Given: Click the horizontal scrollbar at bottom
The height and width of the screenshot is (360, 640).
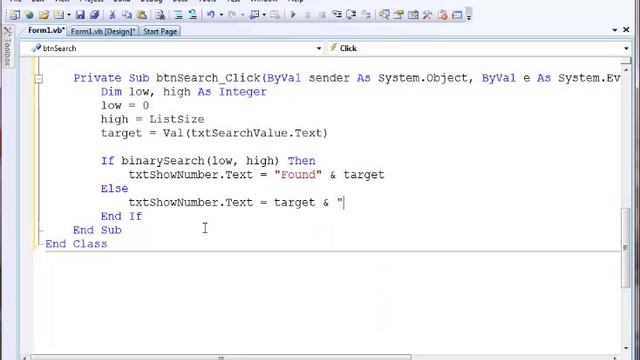Looking at the screenshot, I should click(220, 358).
